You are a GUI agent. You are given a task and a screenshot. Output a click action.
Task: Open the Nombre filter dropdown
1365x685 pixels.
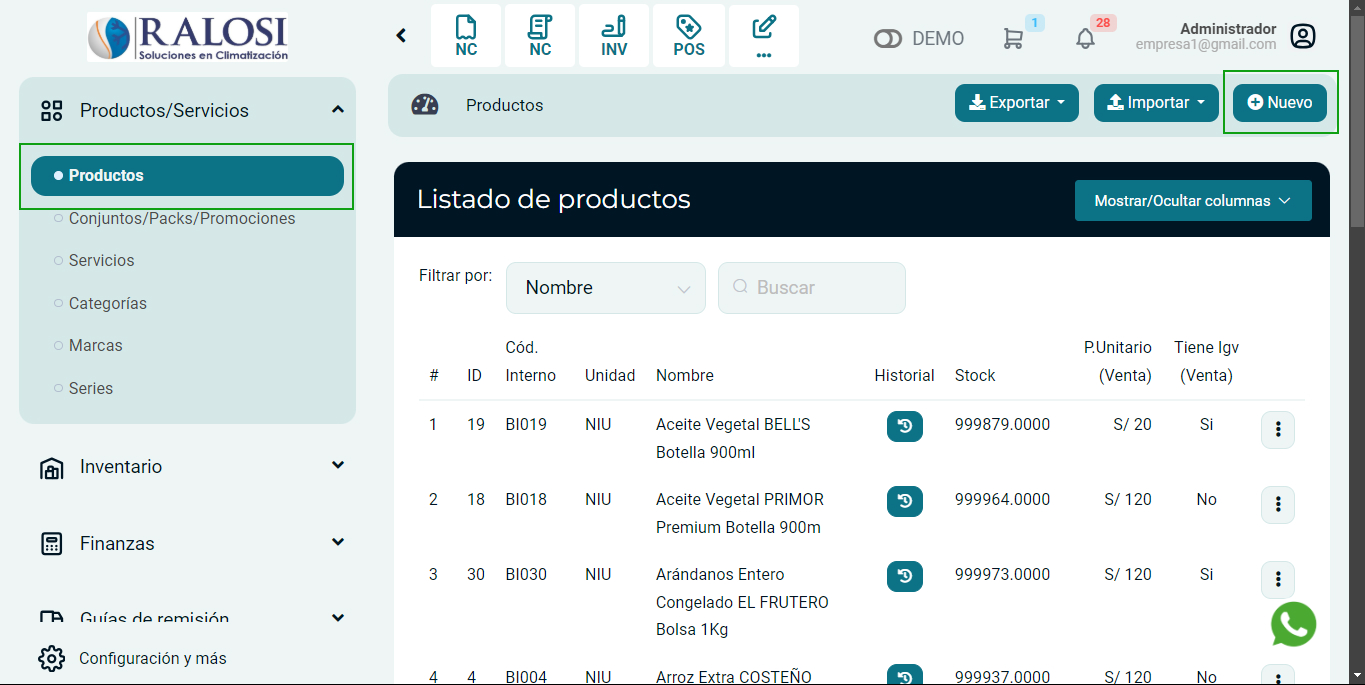pyautogui.click(x=605, y=288)
